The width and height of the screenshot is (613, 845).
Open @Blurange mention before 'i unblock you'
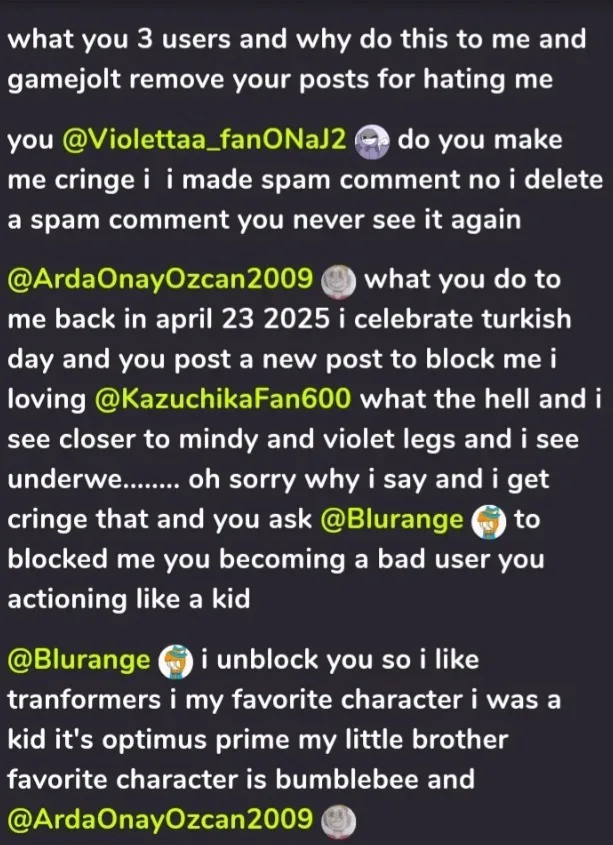pyautogui.click(x=79, y=660)
